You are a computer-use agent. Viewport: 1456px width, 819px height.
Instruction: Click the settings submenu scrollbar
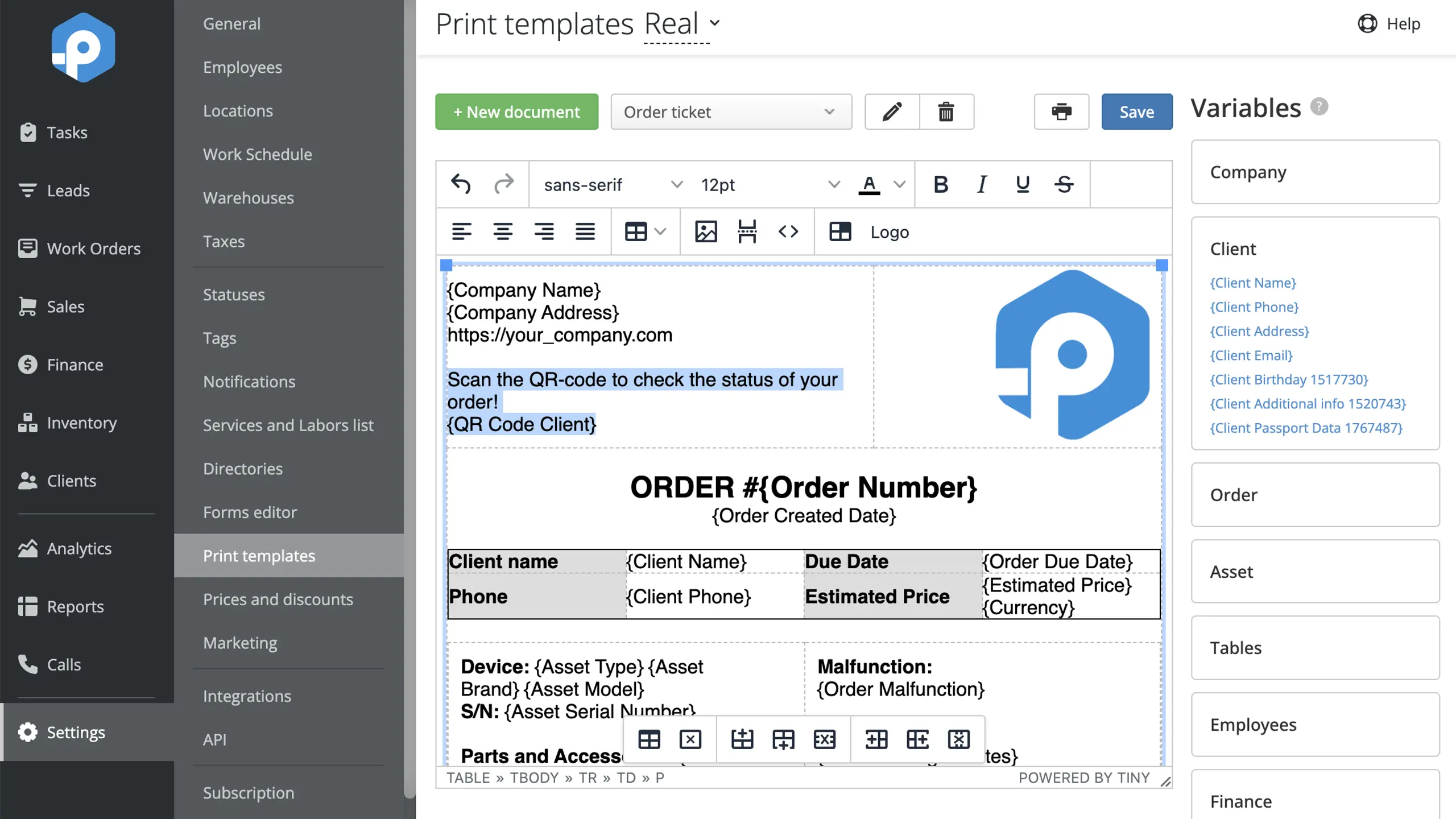click(409, 398)
